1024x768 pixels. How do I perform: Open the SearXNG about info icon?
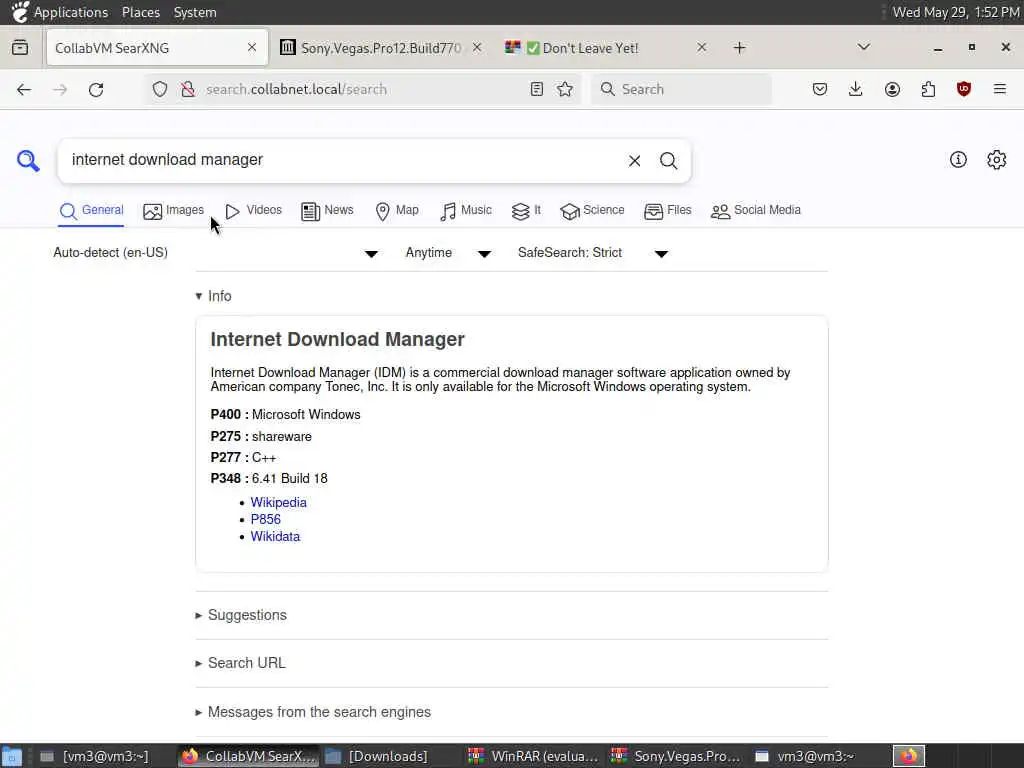pos(958,159)
